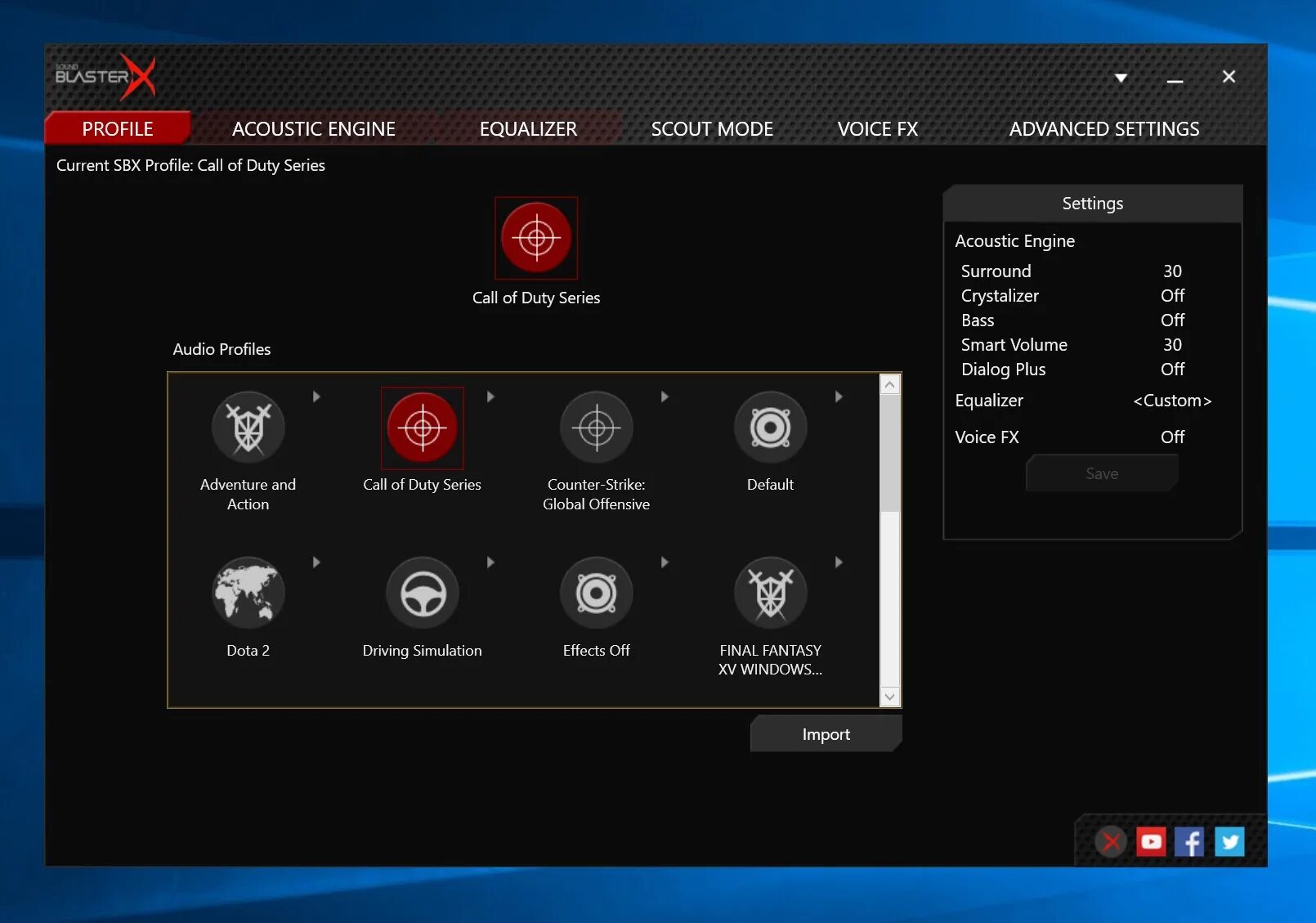Choose the Driving Simulation steering wheel icon

(423, 593)
